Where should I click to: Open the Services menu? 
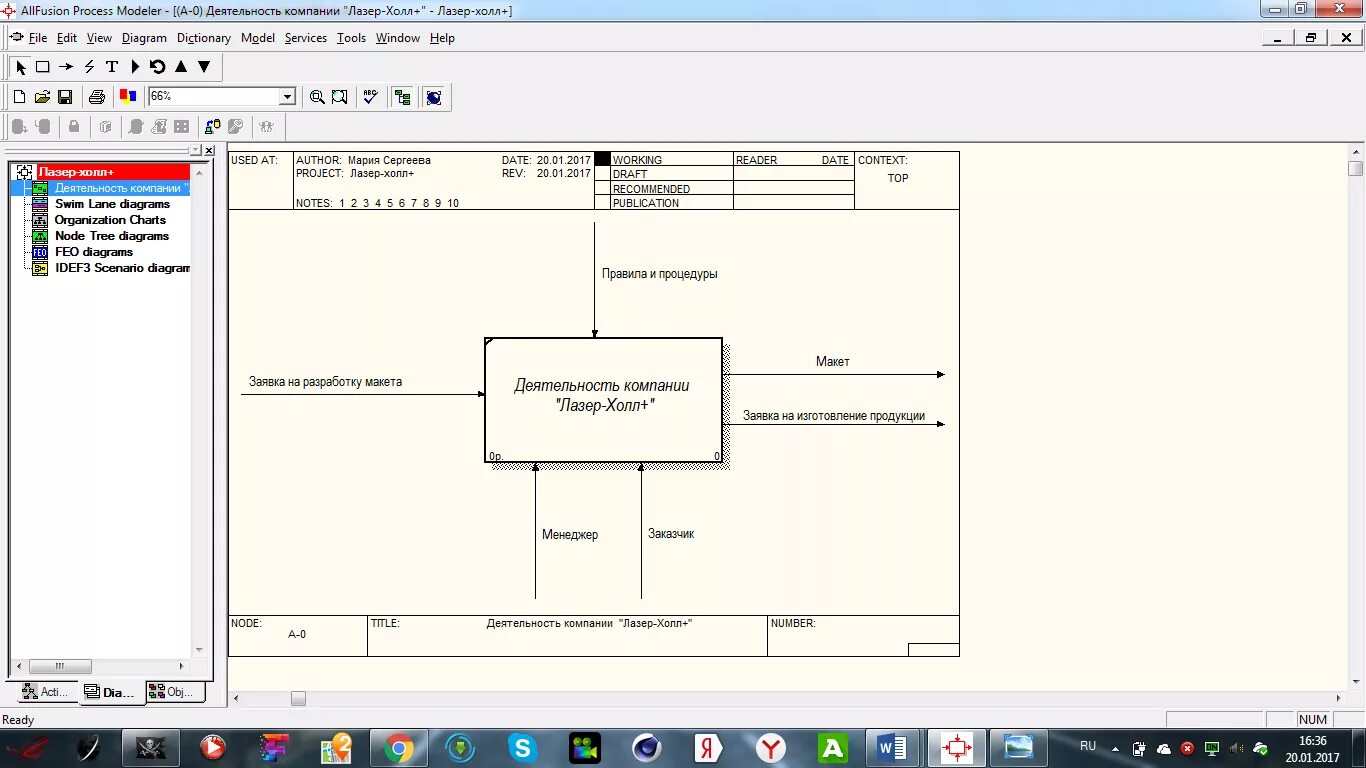tap(306, 38)
